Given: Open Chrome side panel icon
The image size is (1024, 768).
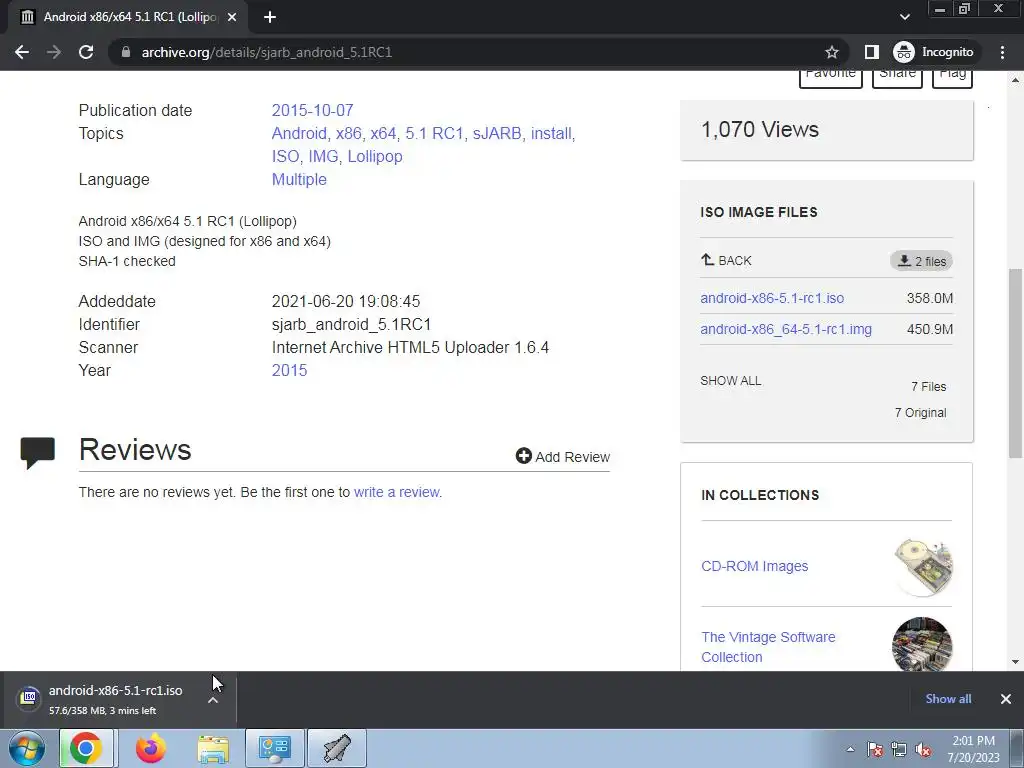Looking at the screenshot, I should [x=871, y=52].
